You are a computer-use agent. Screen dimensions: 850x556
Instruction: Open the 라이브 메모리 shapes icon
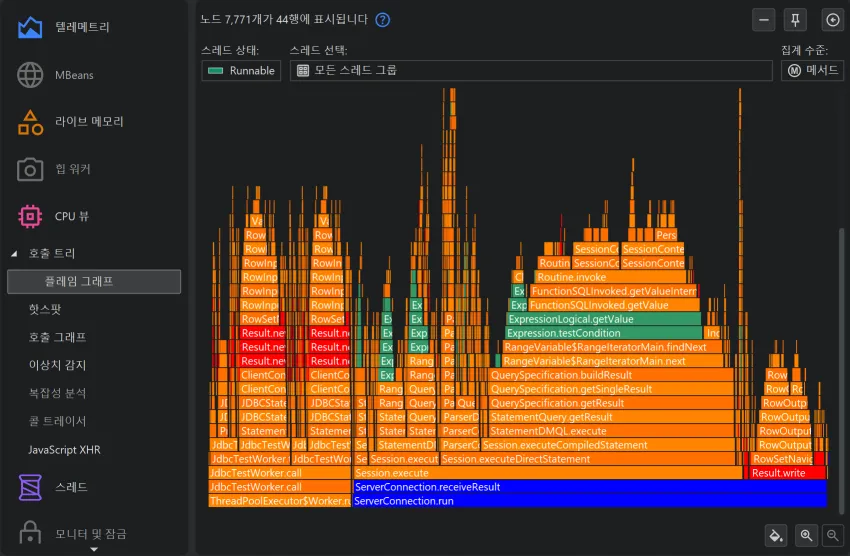[30, 122]
